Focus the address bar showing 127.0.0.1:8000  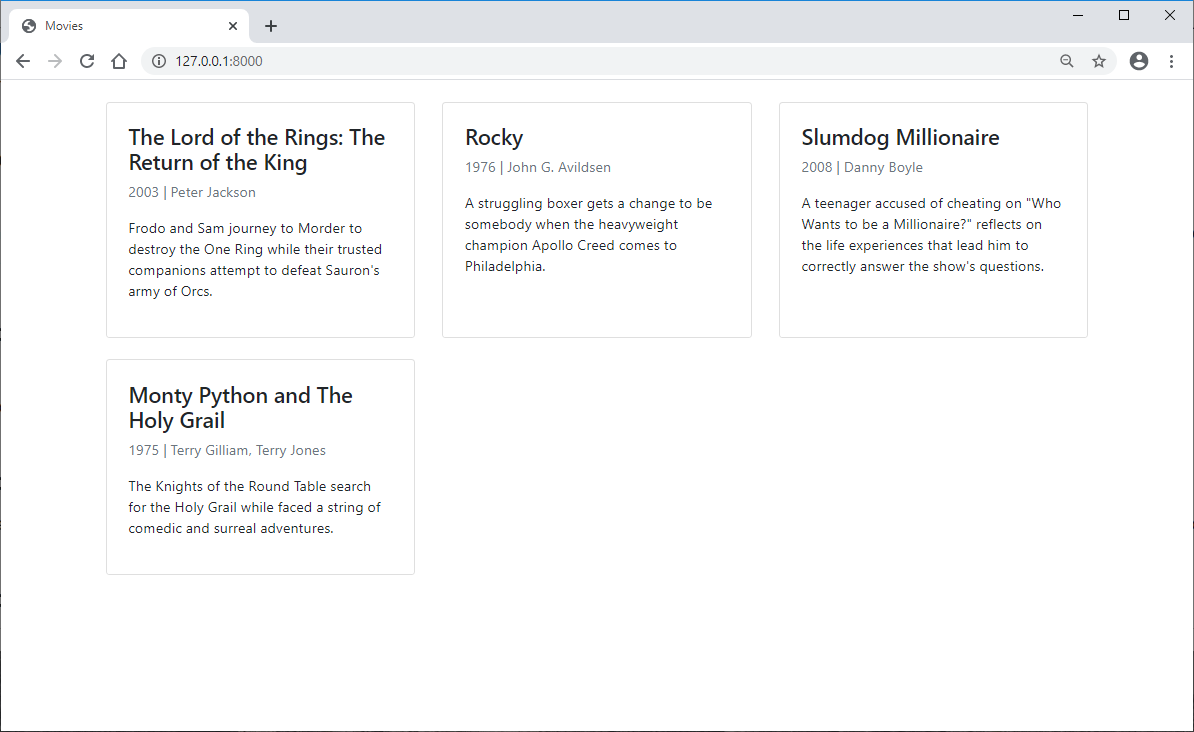[602, 61]
